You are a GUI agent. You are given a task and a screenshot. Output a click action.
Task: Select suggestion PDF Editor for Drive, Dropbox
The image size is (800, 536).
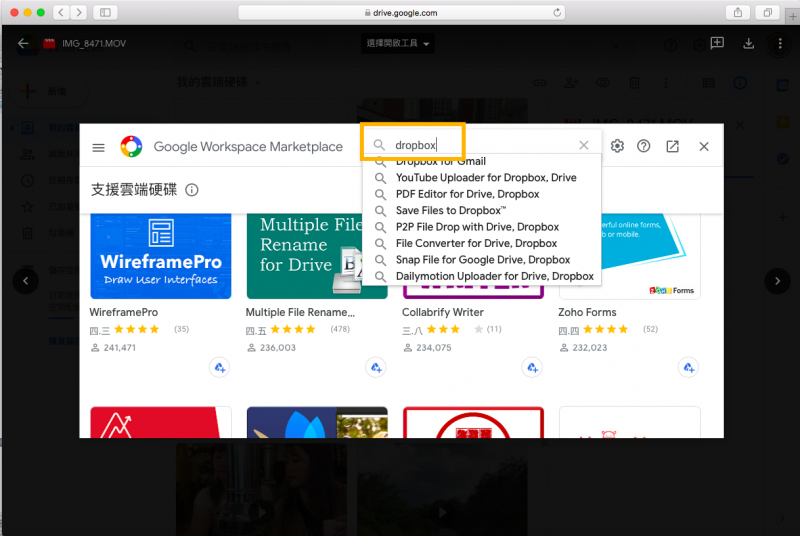click(x=482, y=194)
